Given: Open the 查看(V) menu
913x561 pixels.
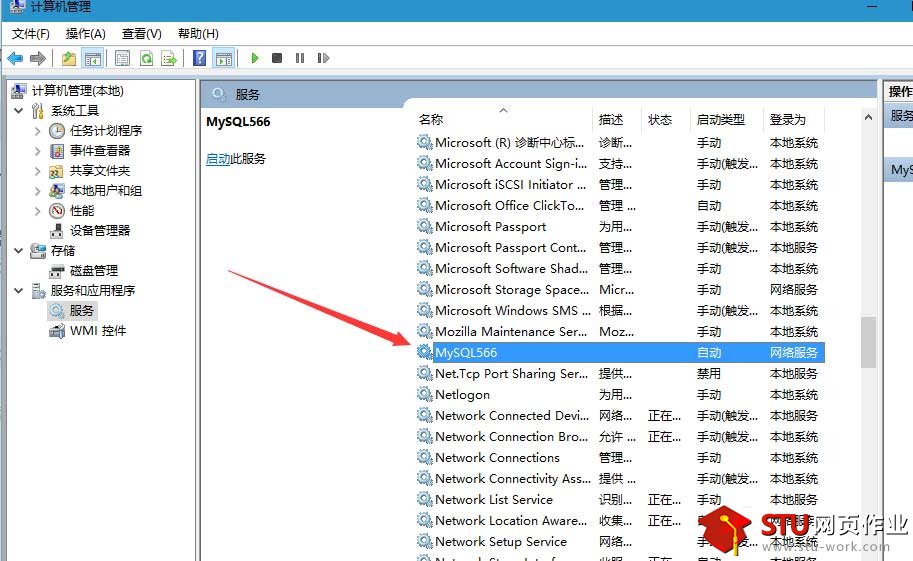Looking at the screenshot, I should 141,34.
